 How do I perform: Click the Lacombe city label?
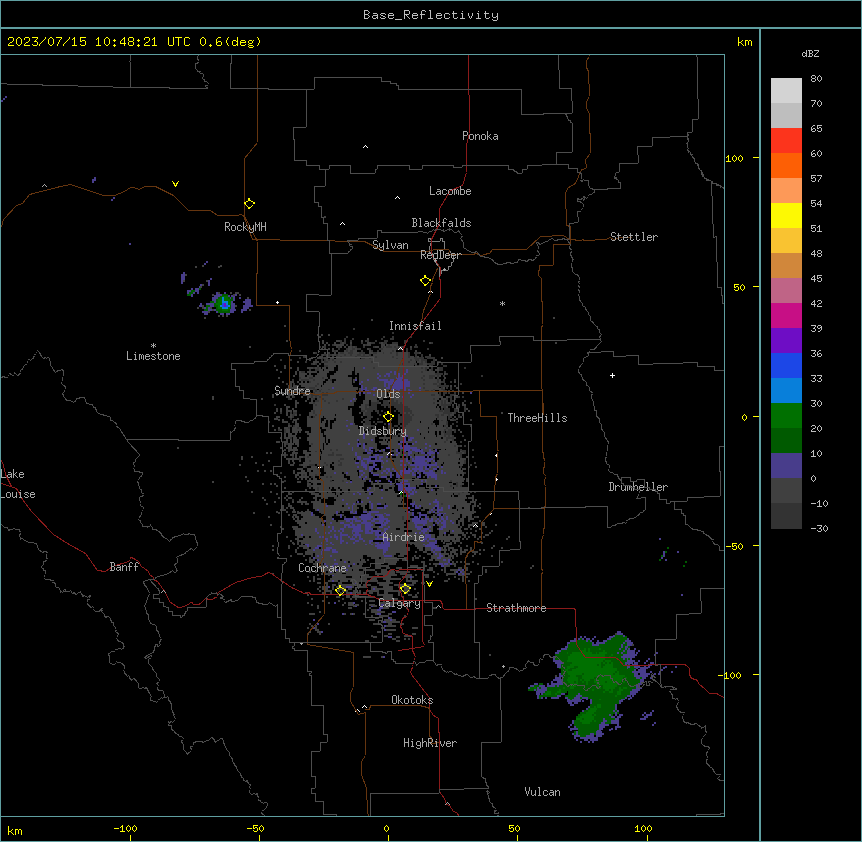[450, 191]
